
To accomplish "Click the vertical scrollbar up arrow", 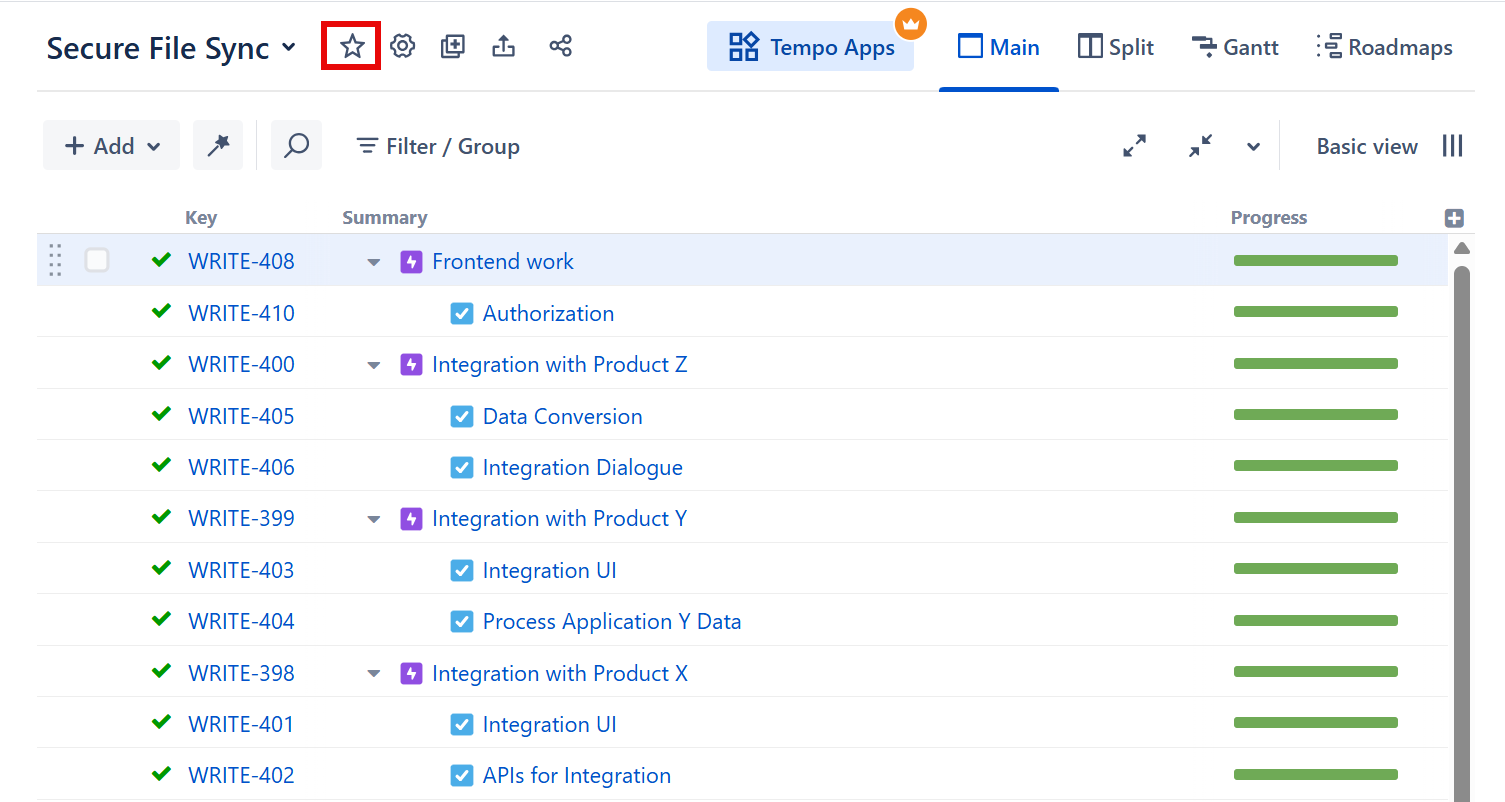I will tap(1461, 248).
